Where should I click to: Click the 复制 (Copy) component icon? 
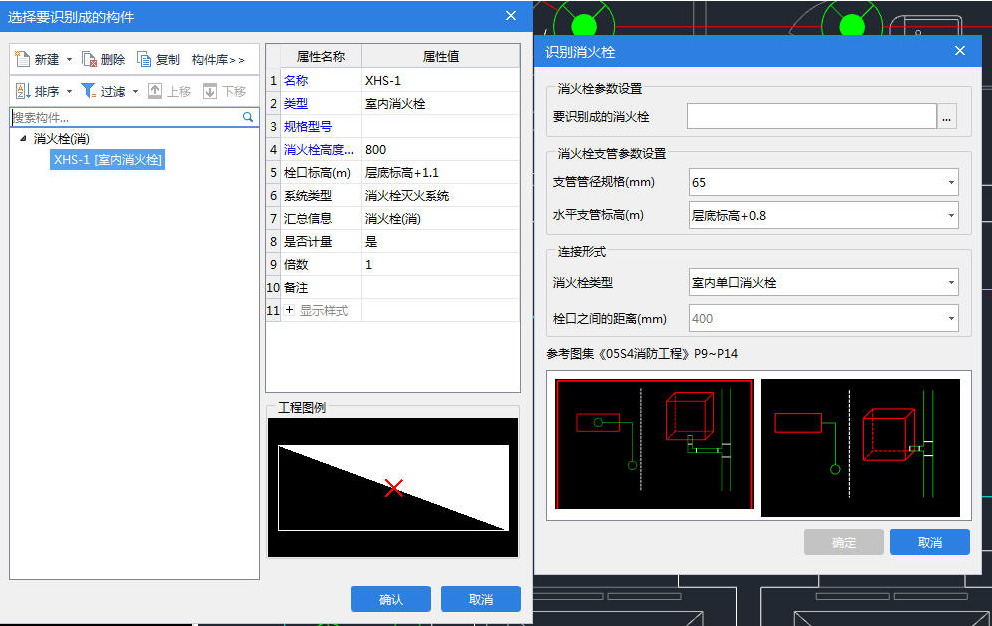tap(144, 60)
